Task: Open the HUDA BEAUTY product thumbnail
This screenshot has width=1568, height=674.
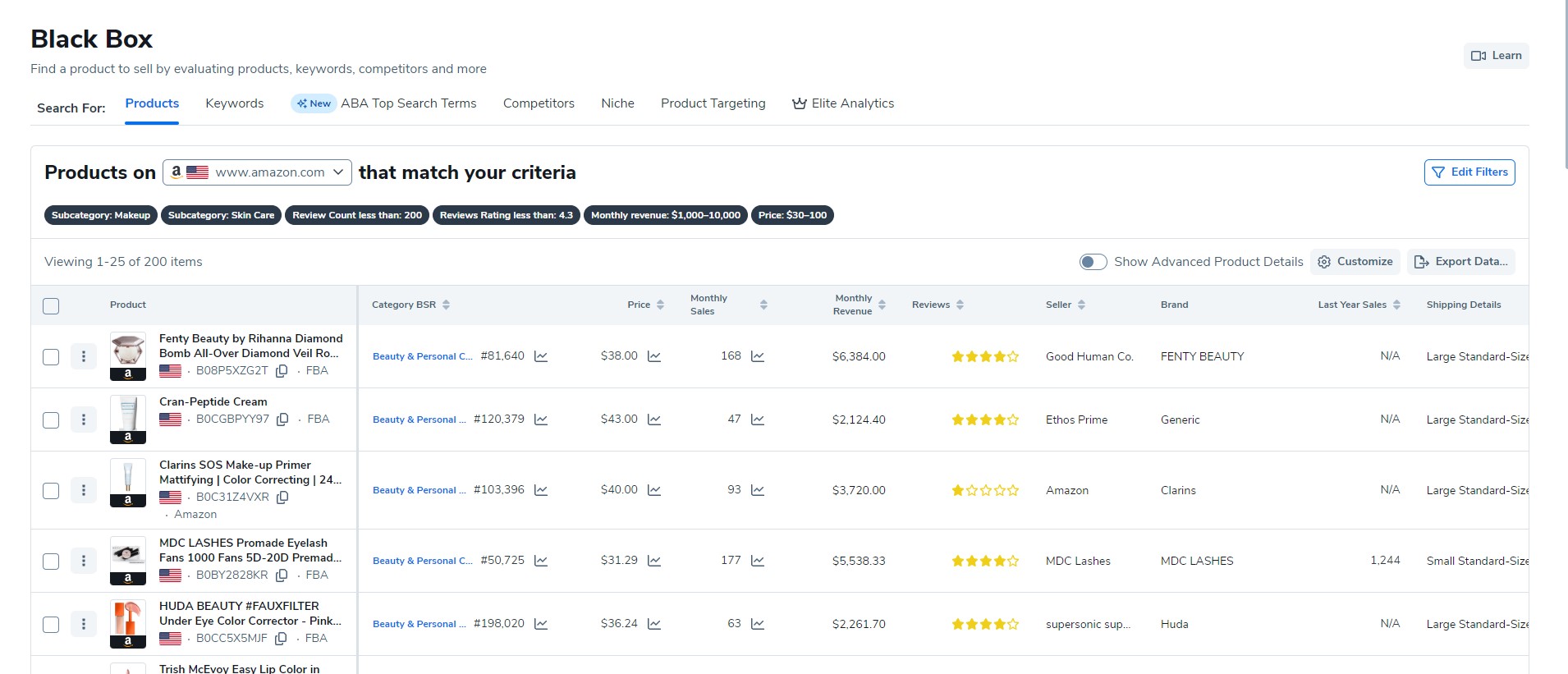Action: [128, 623]
